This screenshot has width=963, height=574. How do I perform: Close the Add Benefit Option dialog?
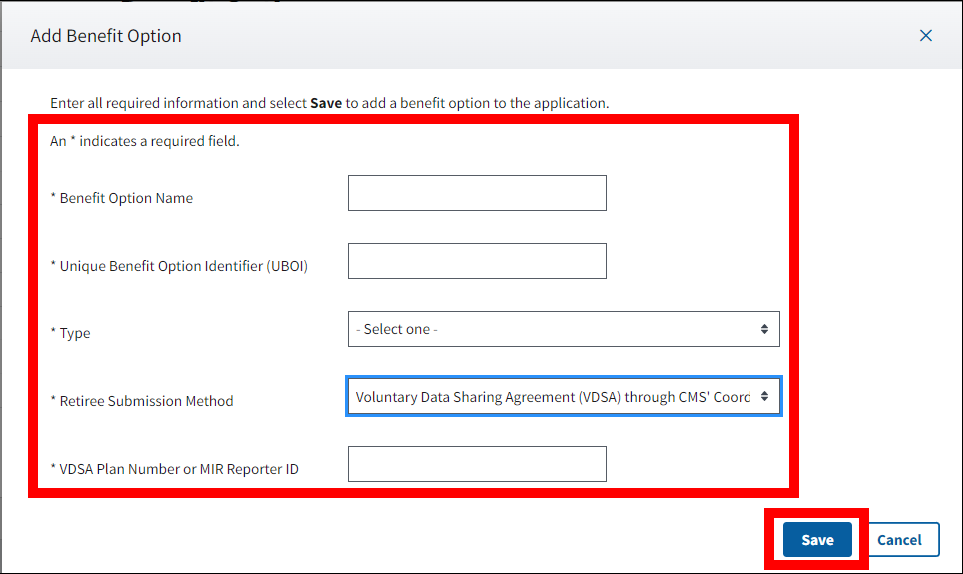pos(925,36)
